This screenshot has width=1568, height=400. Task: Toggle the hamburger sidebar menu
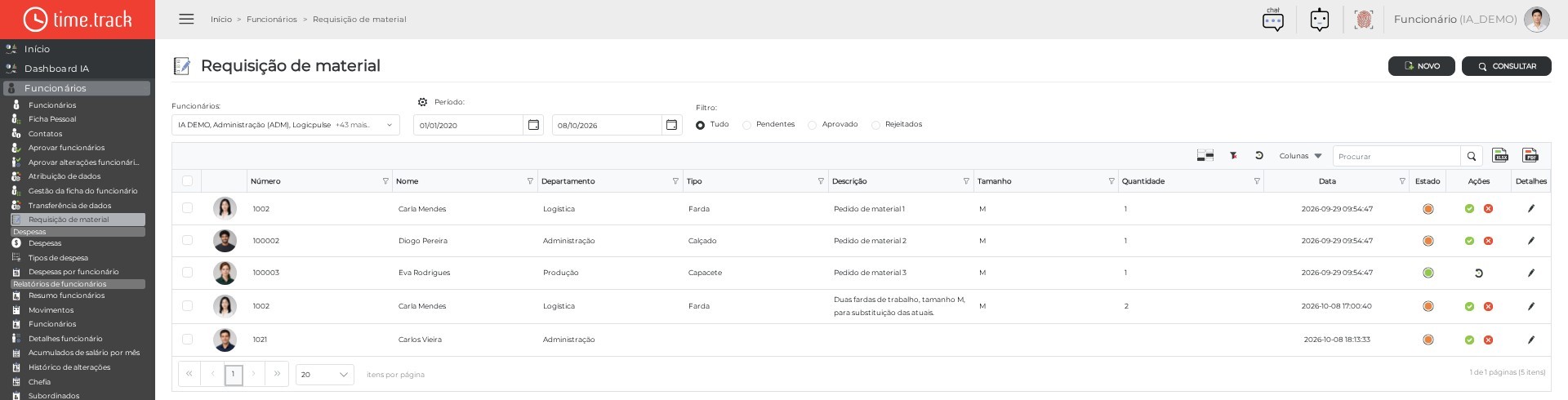pos(186,19)
